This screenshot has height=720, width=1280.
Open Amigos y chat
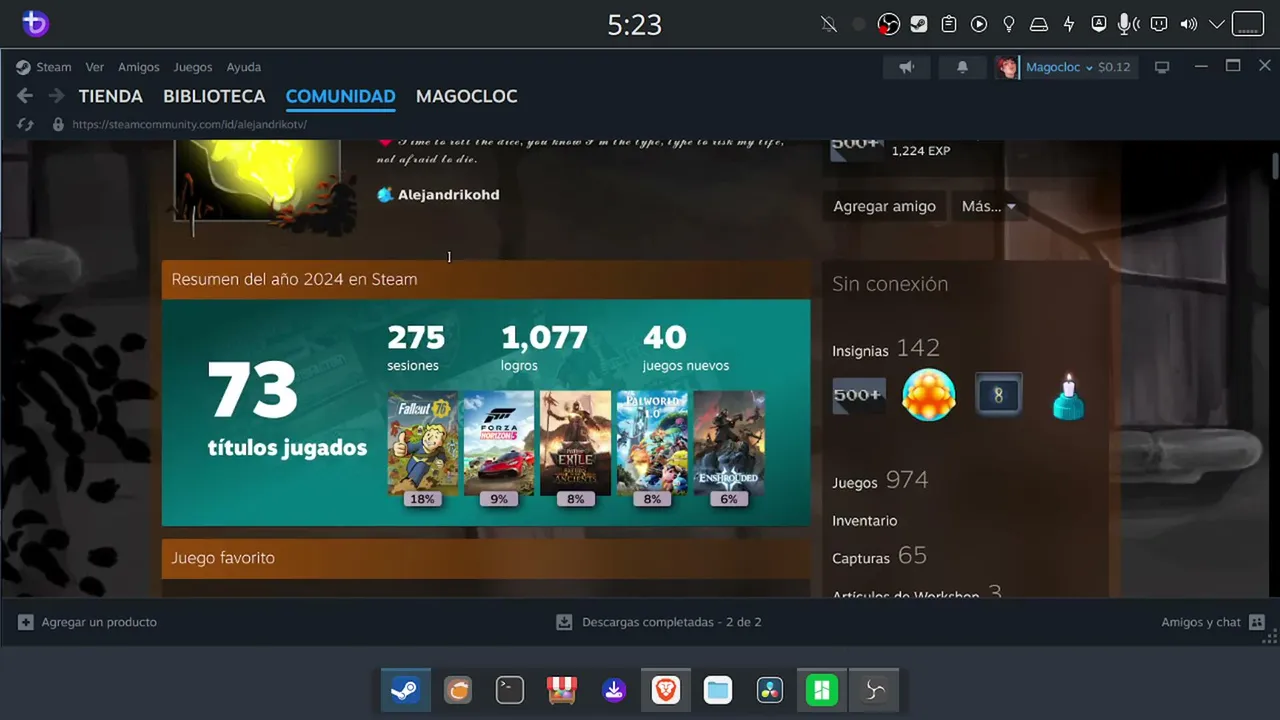tap(1213, 622)
